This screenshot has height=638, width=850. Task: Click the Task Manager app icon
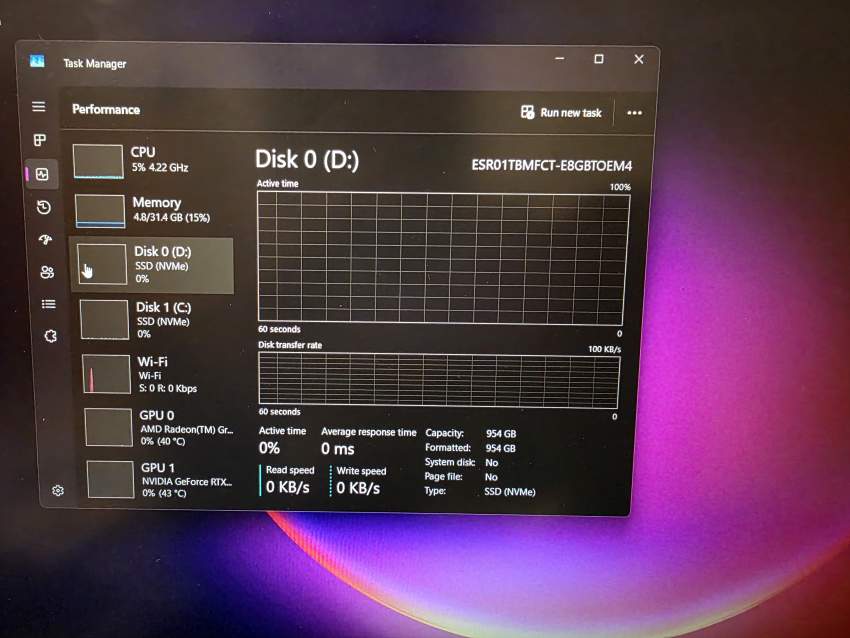(37, 61)
